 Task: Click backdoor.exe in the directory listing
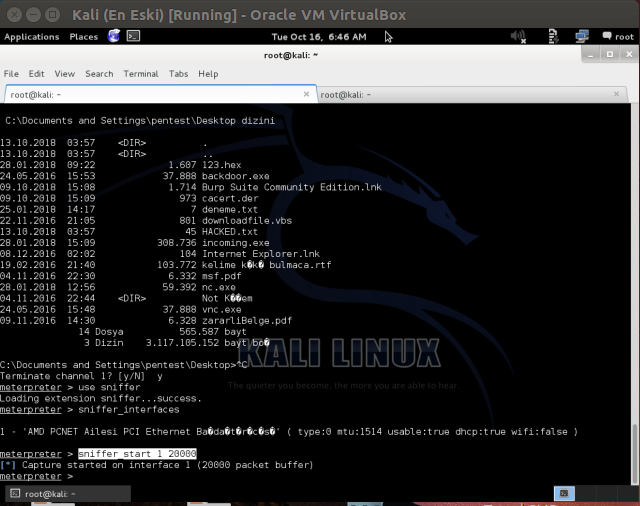[236, 176]
